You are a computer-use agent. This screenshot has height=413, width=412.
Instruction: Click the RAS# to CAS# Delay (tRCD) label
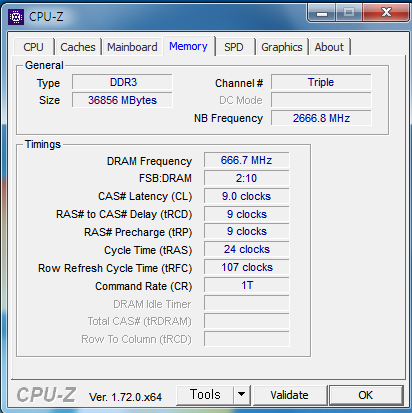[x=124, y=214]
